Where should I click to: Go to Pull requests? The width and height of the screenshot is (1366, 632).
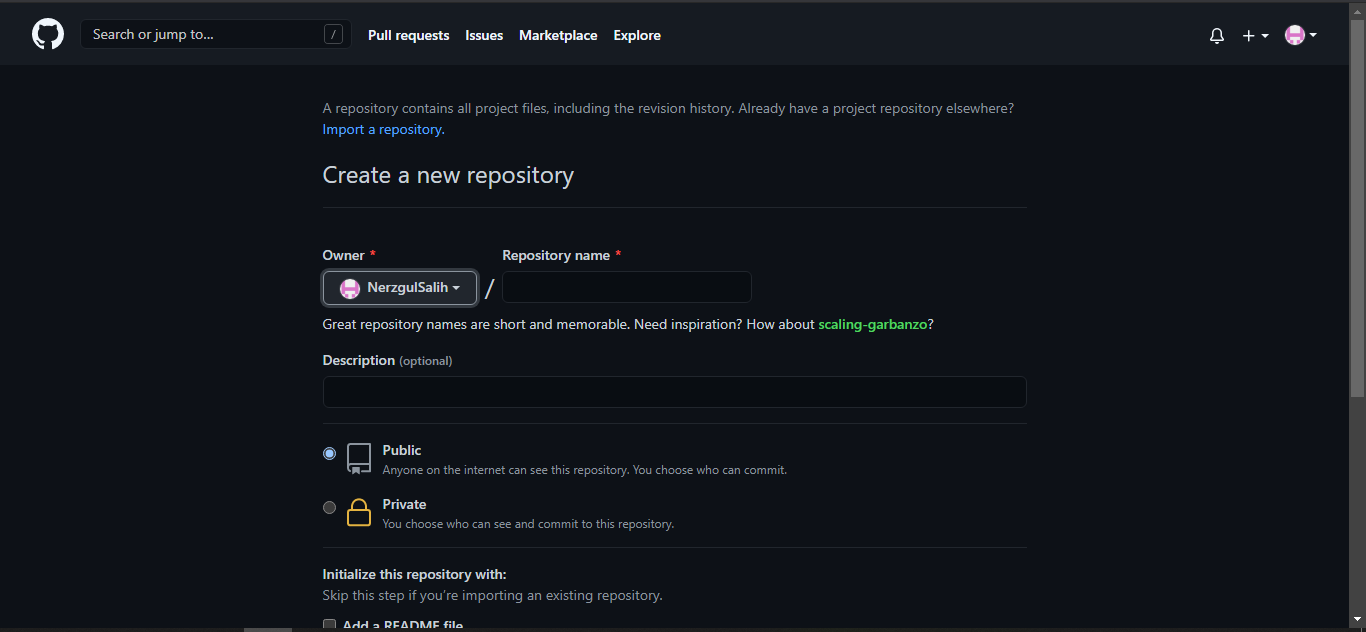409,35
